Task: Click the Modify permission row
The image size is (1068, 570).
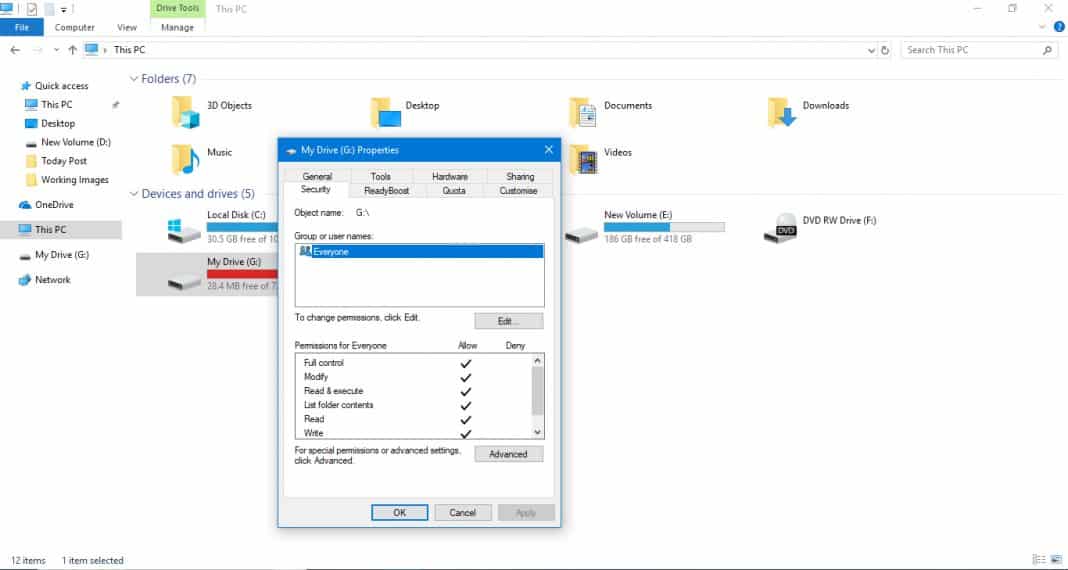Action: pyautogui.click(x=413, y=377)
